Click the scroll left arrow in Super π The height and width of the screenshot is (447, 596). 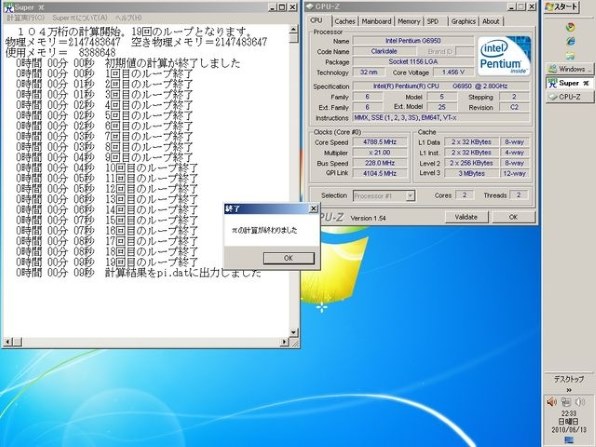[7, 342]
